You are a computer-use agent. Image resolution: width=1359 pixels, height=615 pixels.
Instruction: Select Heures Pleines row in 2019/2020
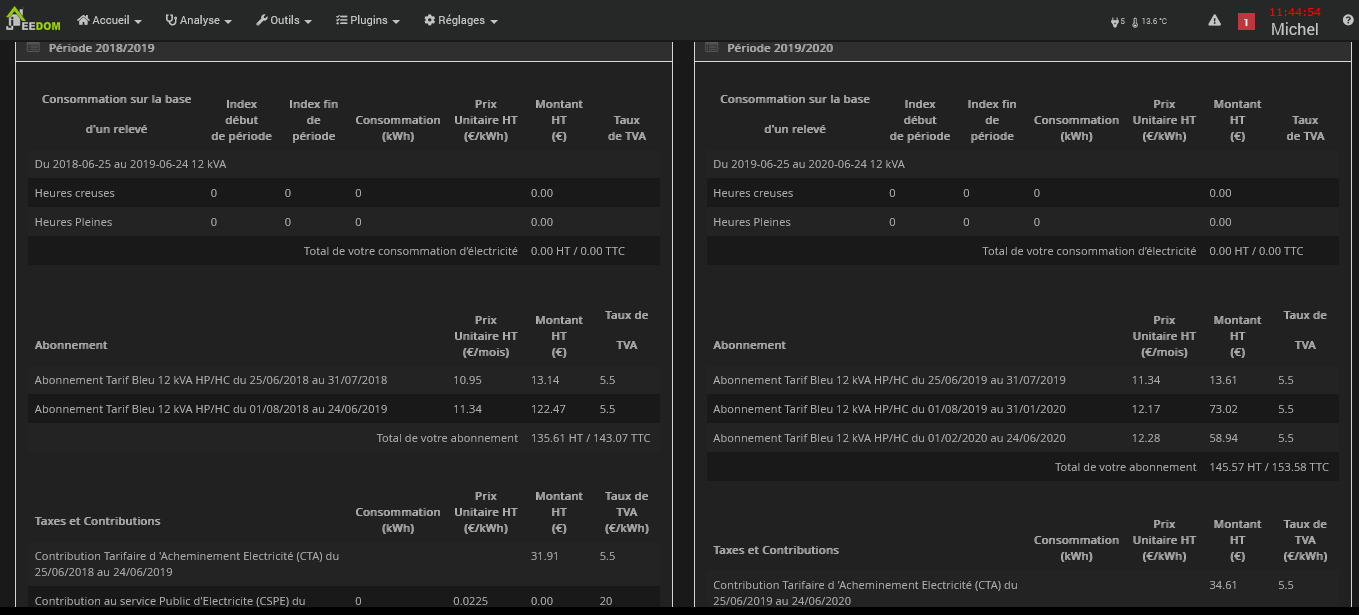(x=1023, y=222)
